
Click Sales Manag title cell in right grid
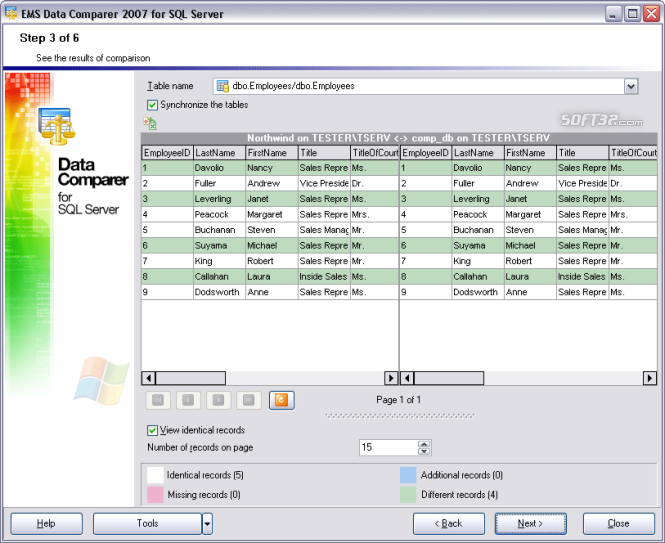(582, 230)
